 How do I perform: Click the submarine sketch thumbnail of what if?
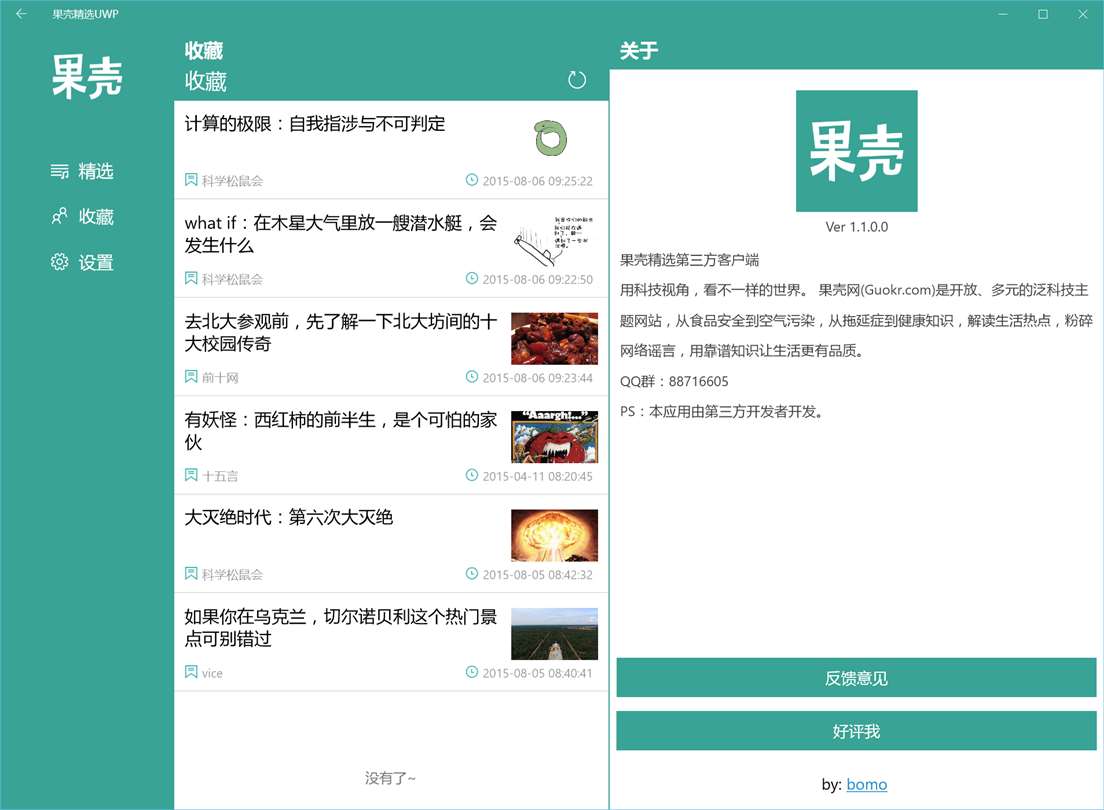point(554,240)
